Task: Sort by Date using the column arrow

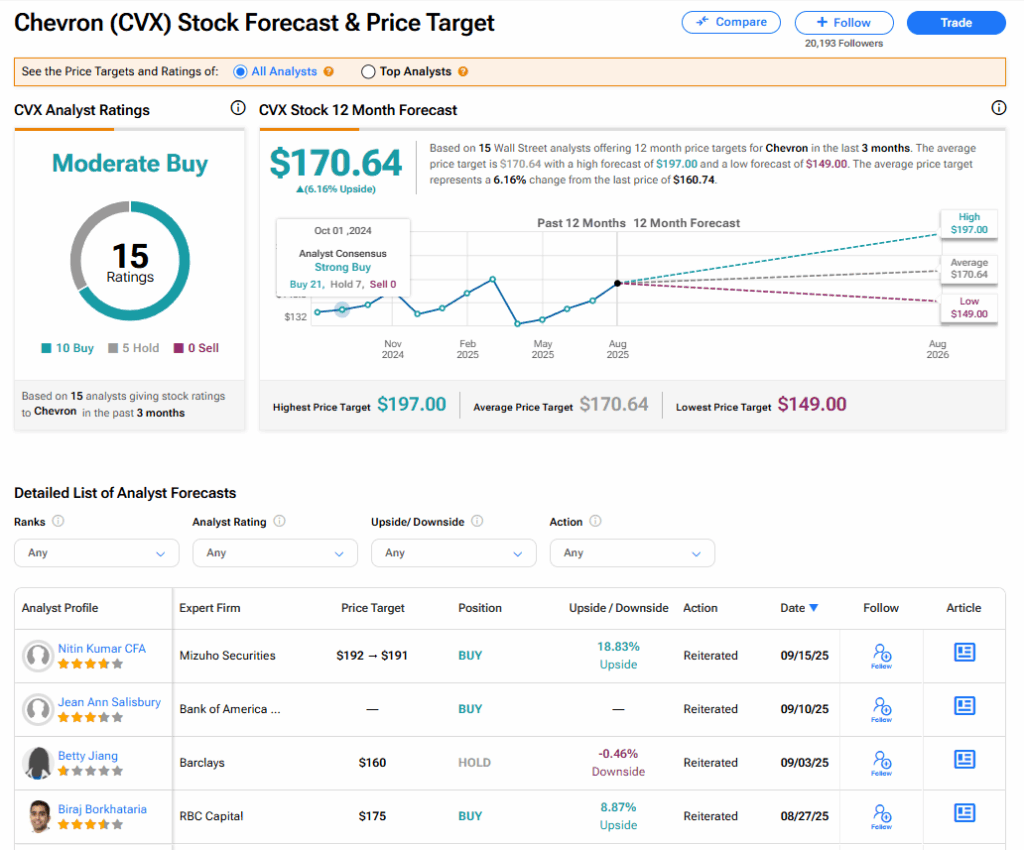Action: 814,608
